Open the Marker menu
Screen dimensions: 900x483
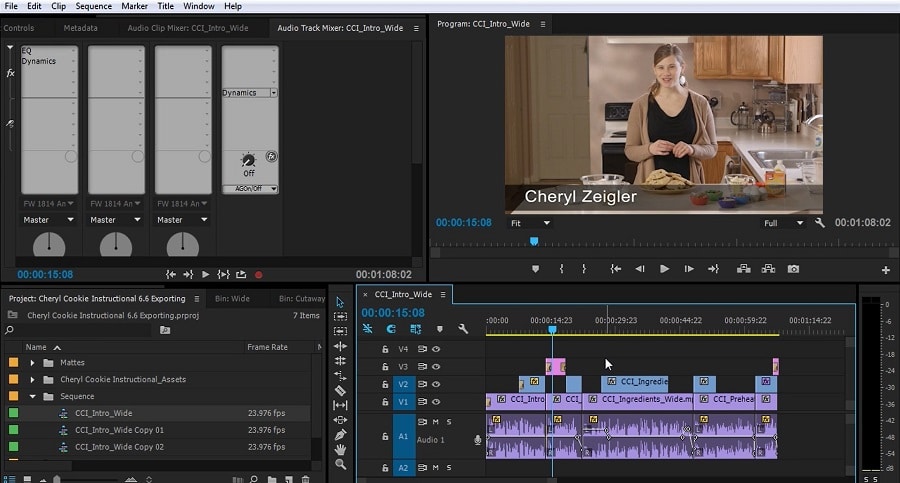(x=134, y=6)
